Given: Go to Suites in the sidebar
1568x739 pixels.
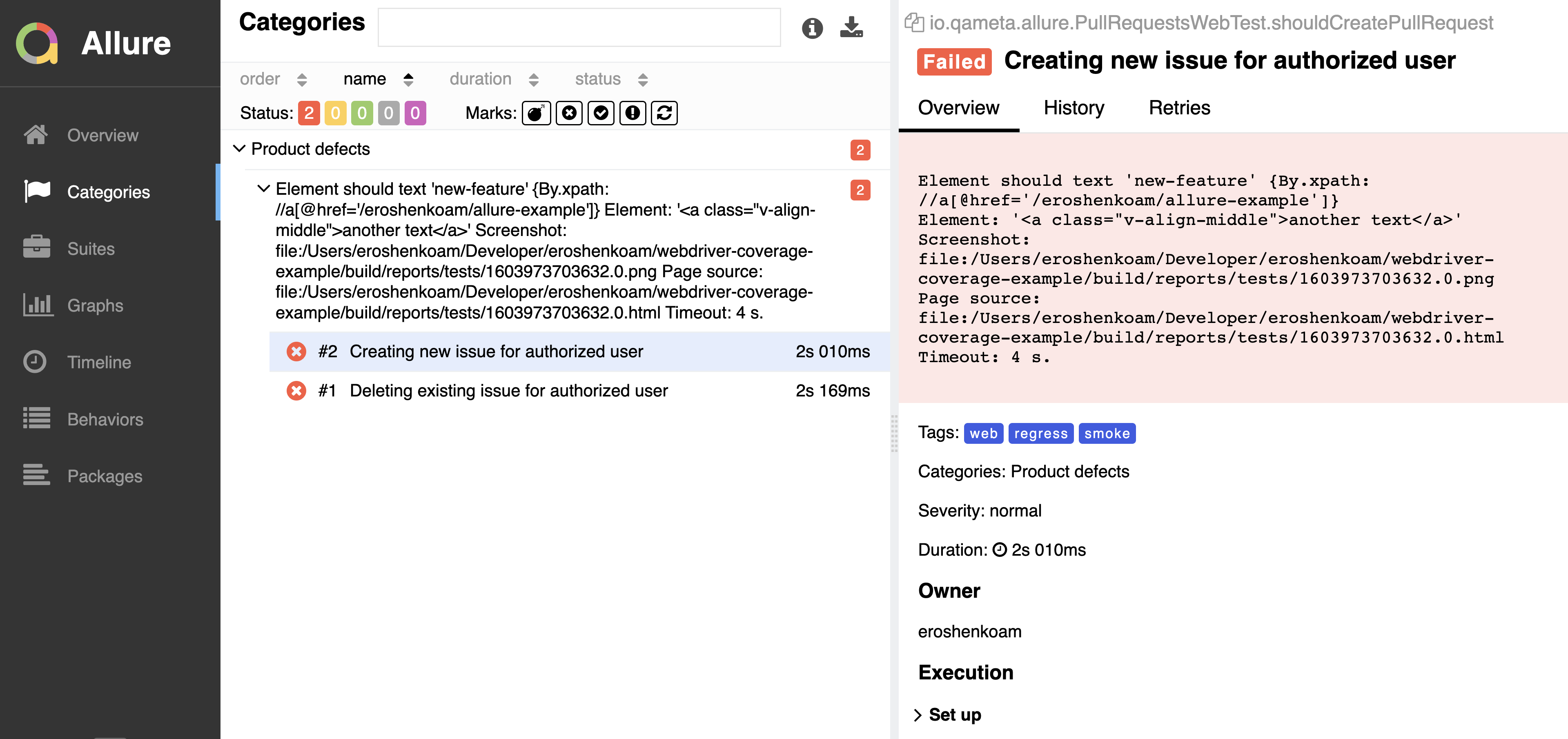Looking at the screenshot, I should [91, 248].
